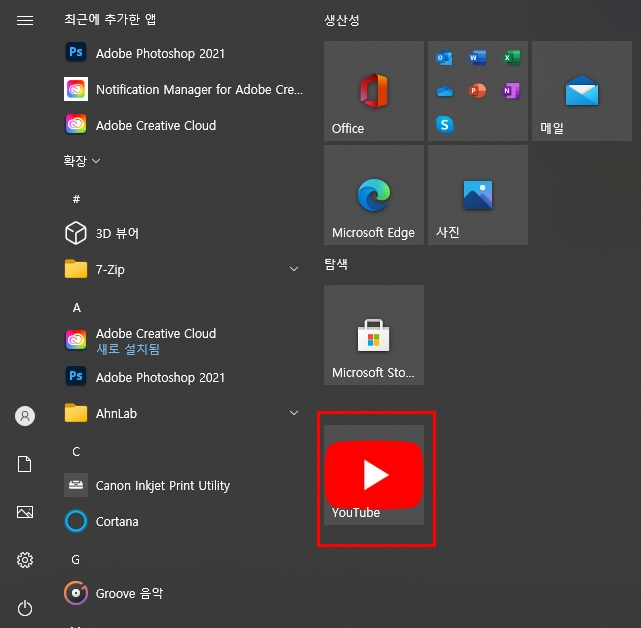This screenshot has height=628, width=641.
Task: Click the G letter index header
Action: [x=76, y=559]
